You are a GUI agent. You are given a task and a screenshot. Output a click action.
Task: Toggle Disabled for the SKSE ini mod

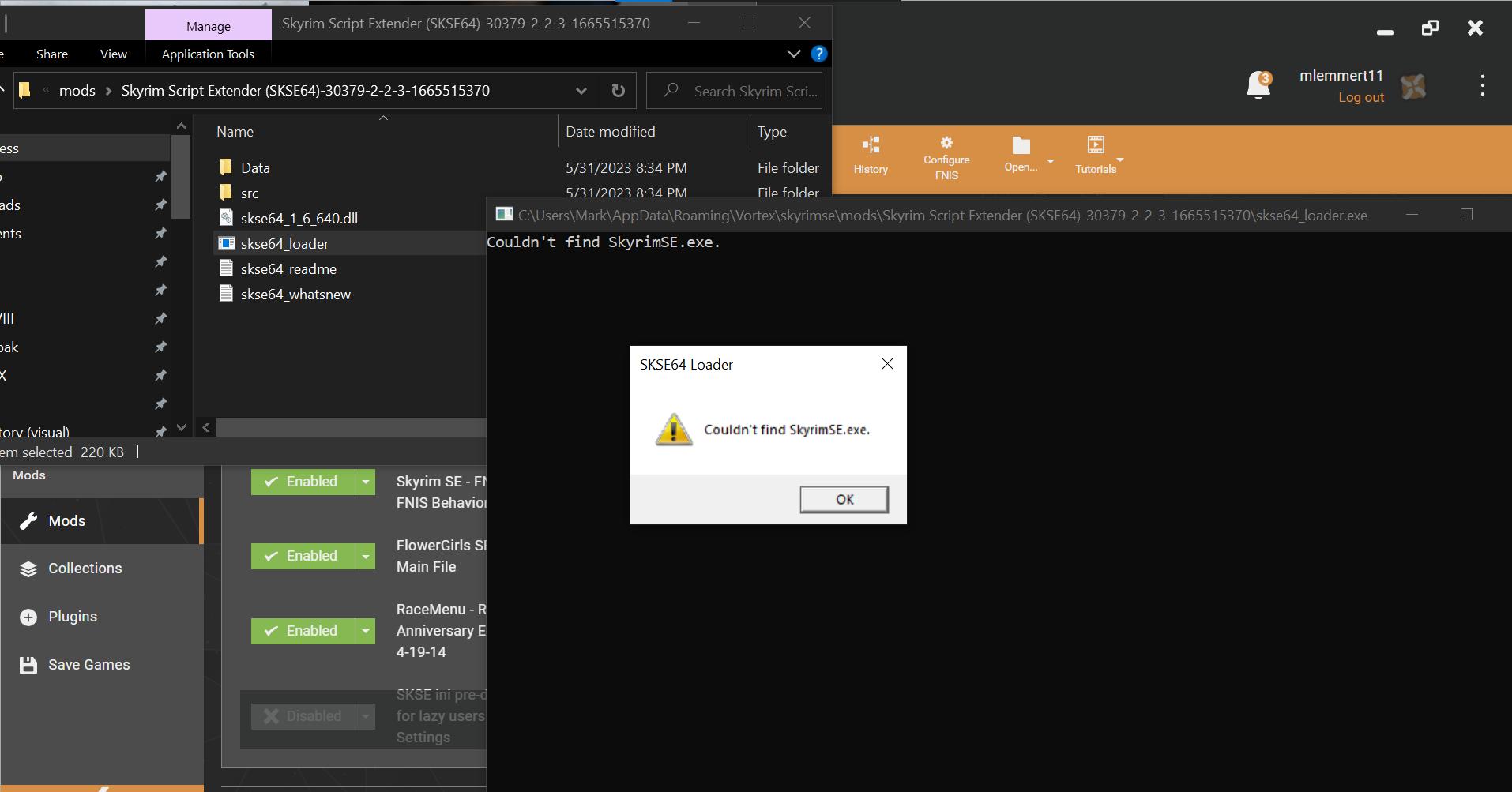point(303,716)
